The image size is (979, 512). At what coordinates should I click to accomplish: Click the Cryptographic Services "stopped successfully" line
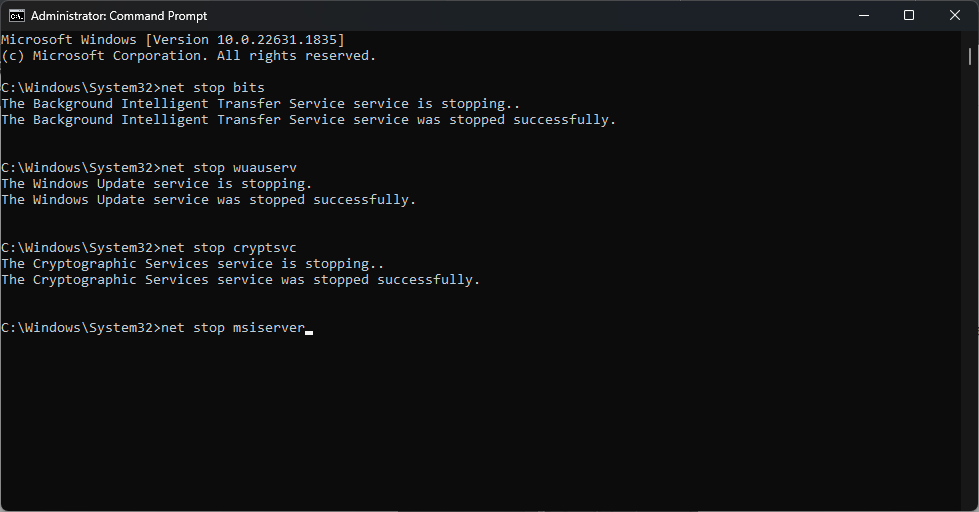coord(241,280)
